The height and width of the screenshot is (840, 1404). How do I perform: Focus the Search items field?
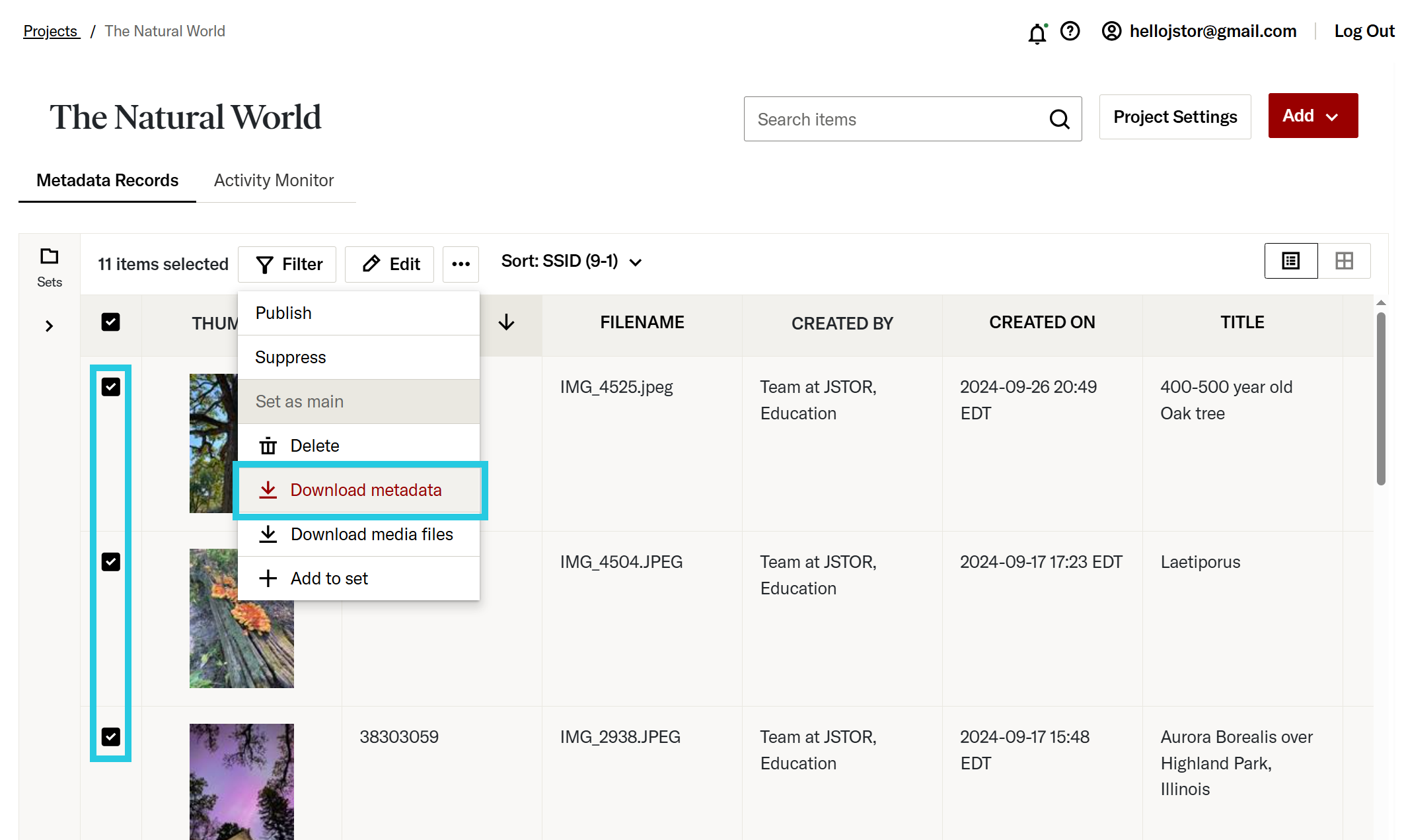point(912,119)
